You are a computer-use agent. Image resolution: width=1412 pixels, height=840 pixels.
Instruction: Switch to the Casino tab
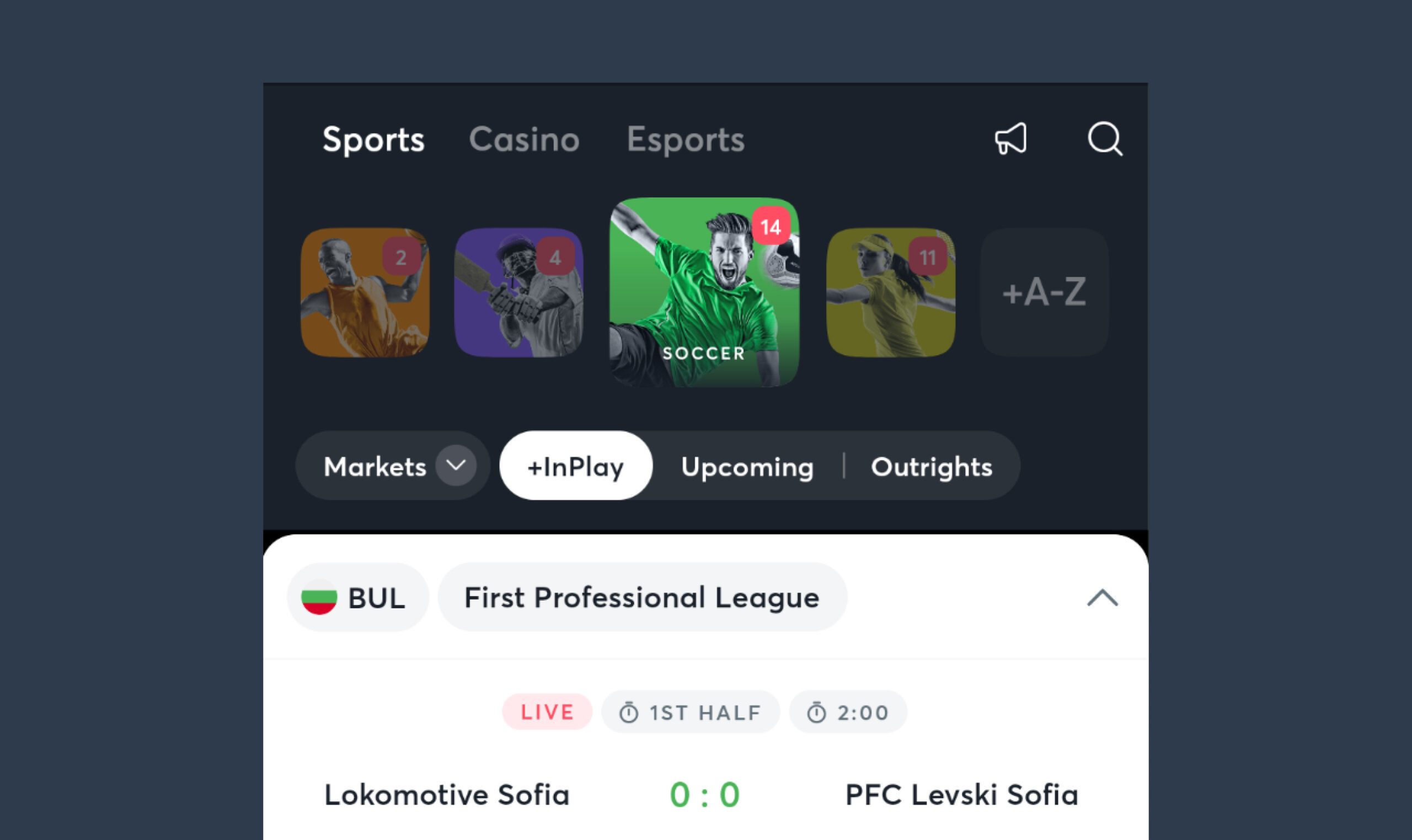pyautogui.click(x=524, y=139)
